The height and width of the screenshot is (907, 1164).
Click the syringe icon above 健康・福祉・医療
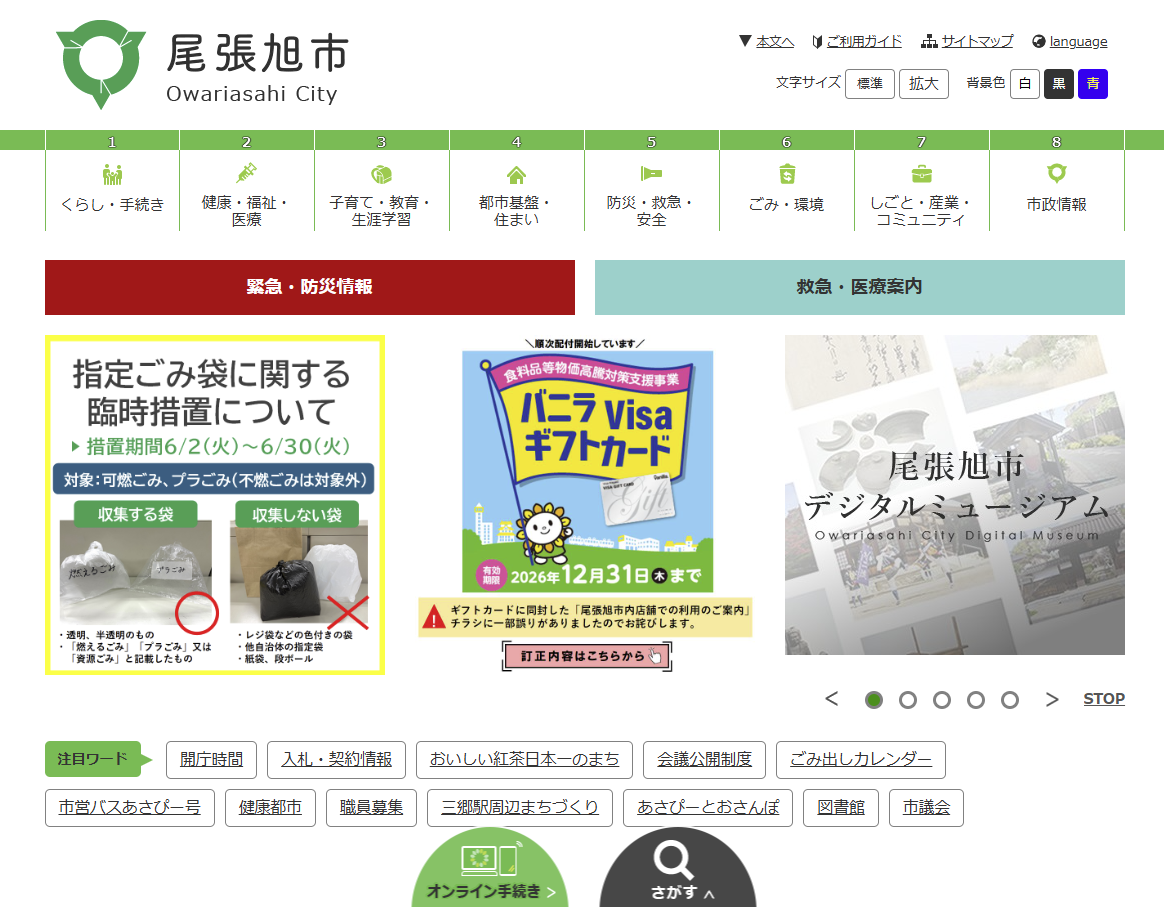pos(246,174)
